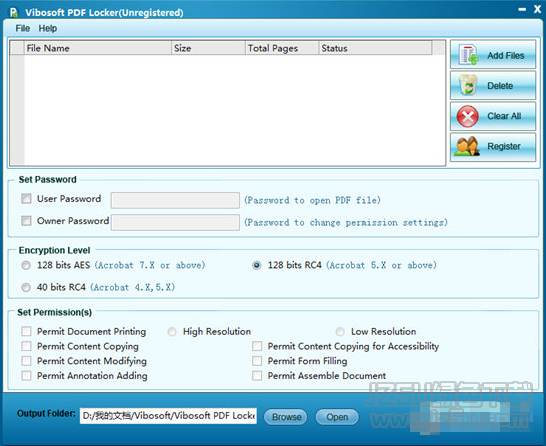
Task: Select 40 bits RC4 encryption
Action: pyautogui.click(x=26, y=287)
